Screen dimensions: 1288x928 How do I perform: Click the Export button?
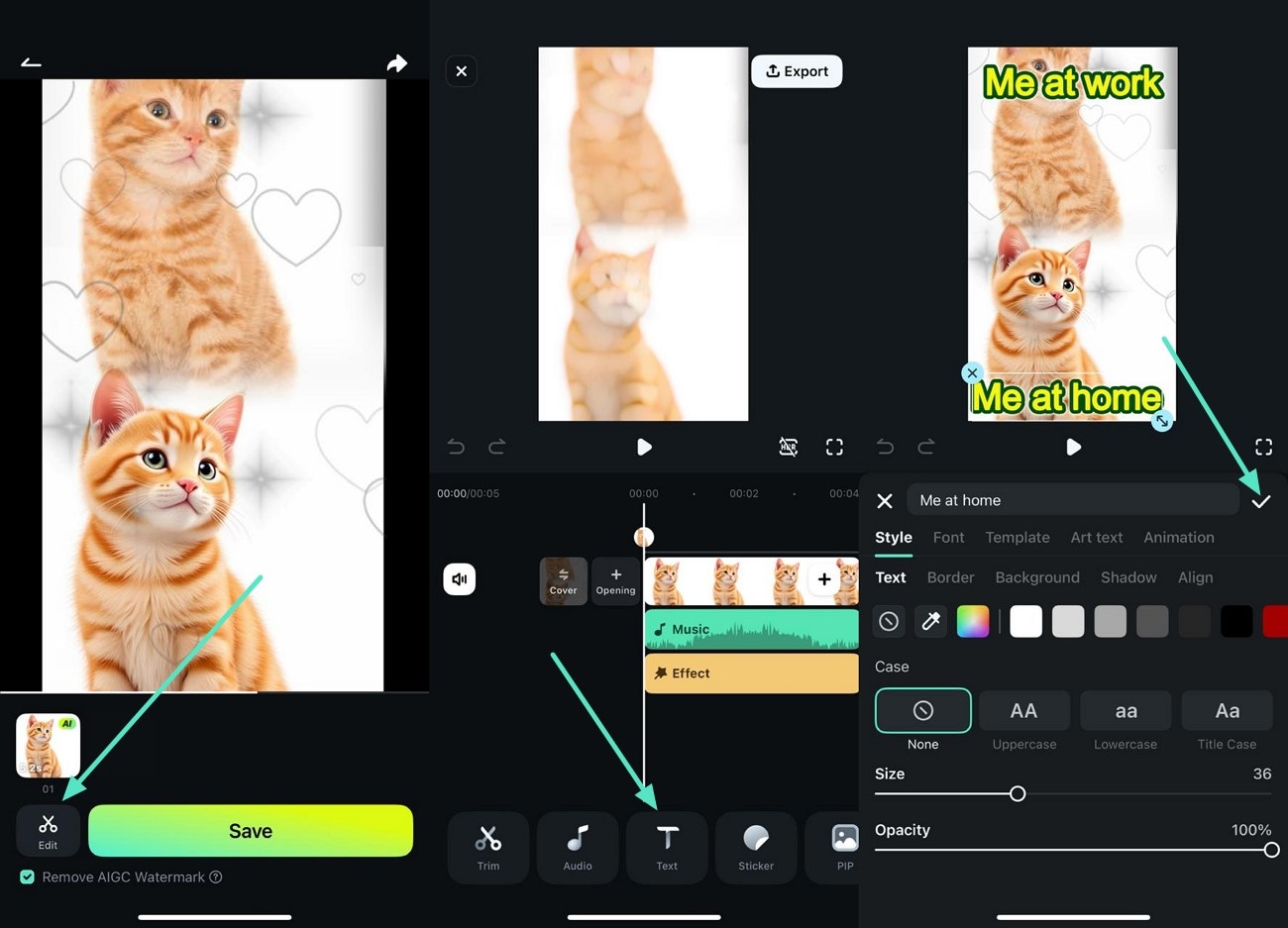click(x=797, y=71)
